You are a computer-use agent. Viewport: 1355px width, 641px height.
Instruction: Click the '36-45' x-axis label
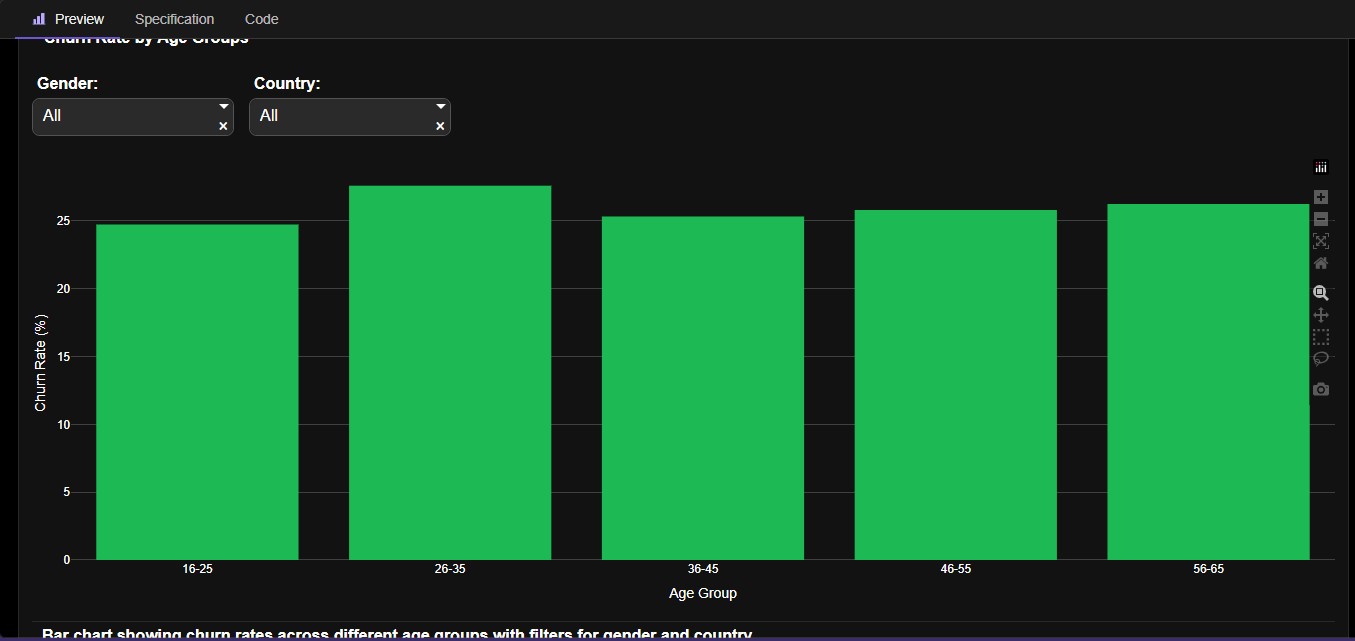point(703,569)
